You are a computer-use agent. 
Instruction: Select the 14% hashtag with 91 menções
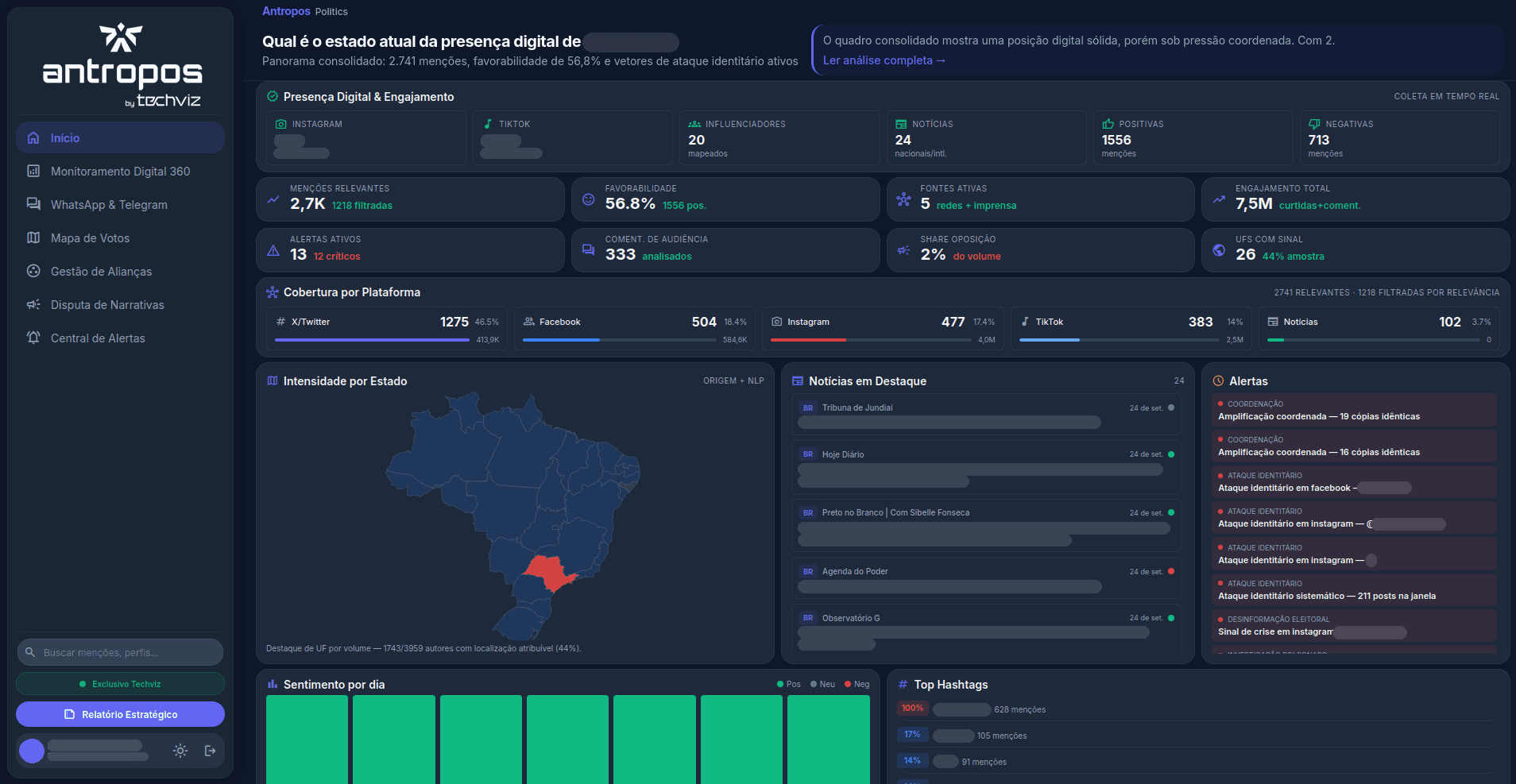[1197, 761]
